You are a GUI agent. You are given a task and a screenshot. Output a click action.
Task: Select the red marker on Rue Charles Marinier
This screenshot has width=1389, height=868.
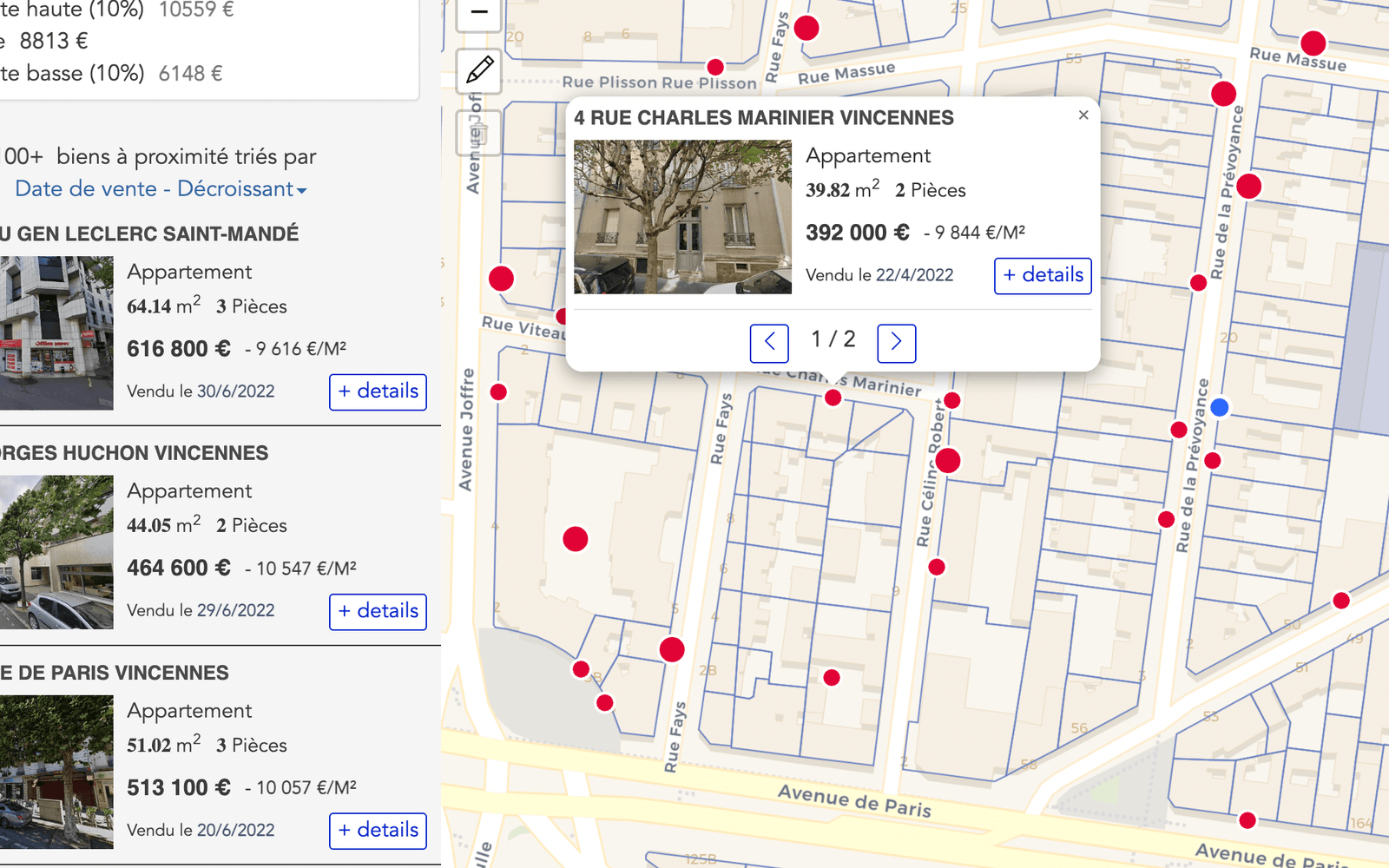833,398
